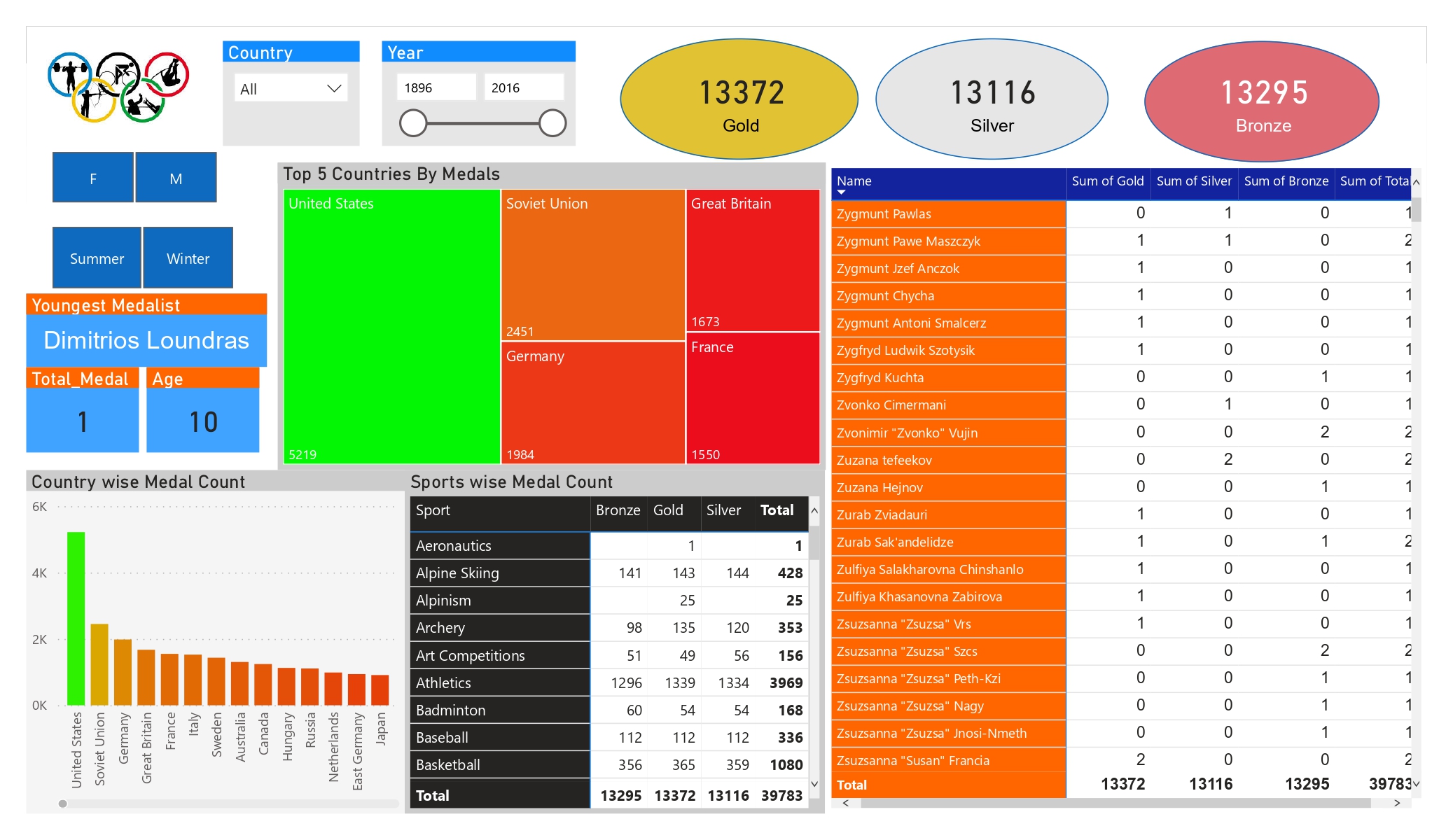Click the left handle of the Year slider

tap(414, 122)
